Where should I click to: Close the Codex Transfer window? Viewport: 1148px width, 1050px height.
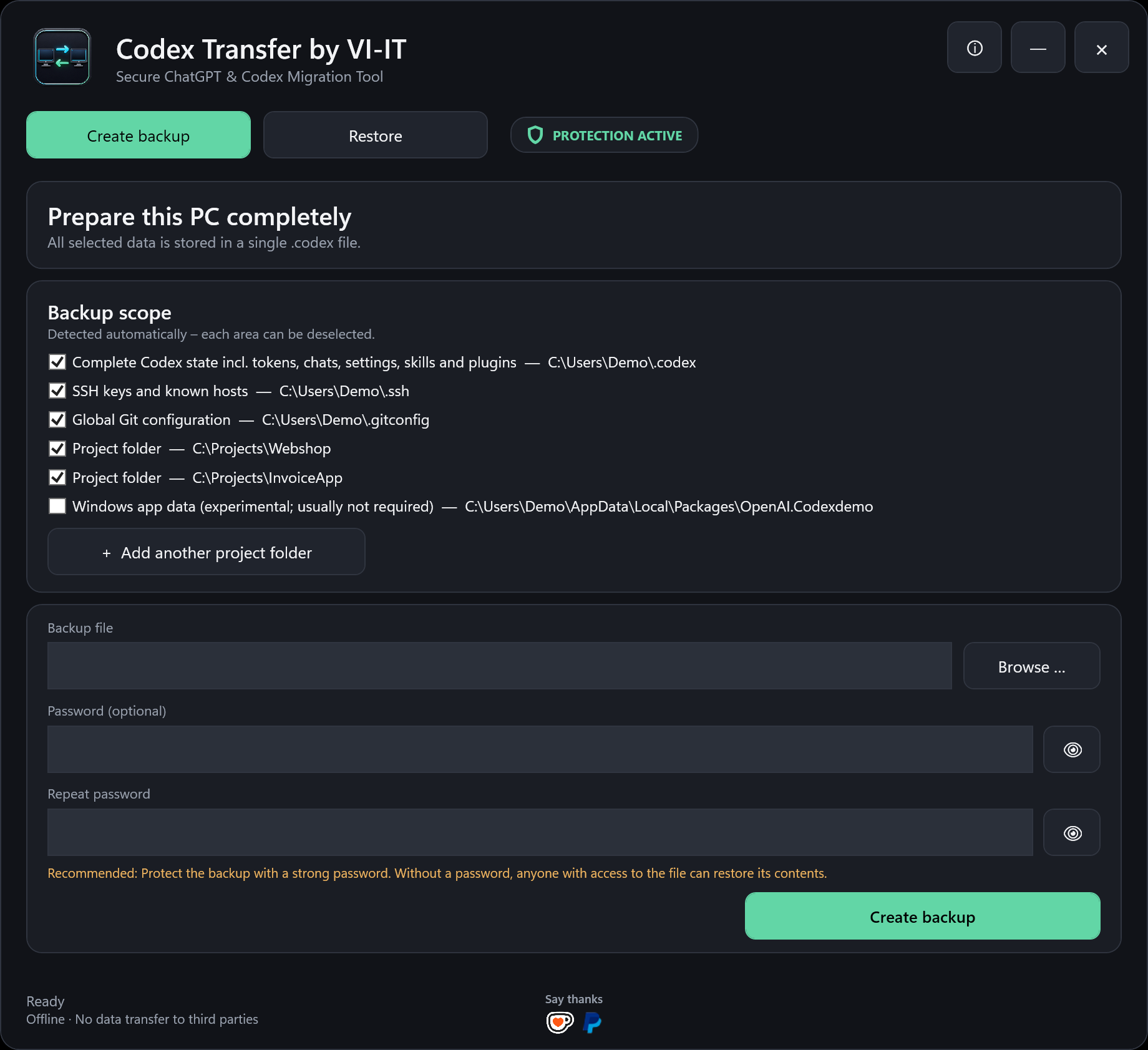tap(1102, 48)
